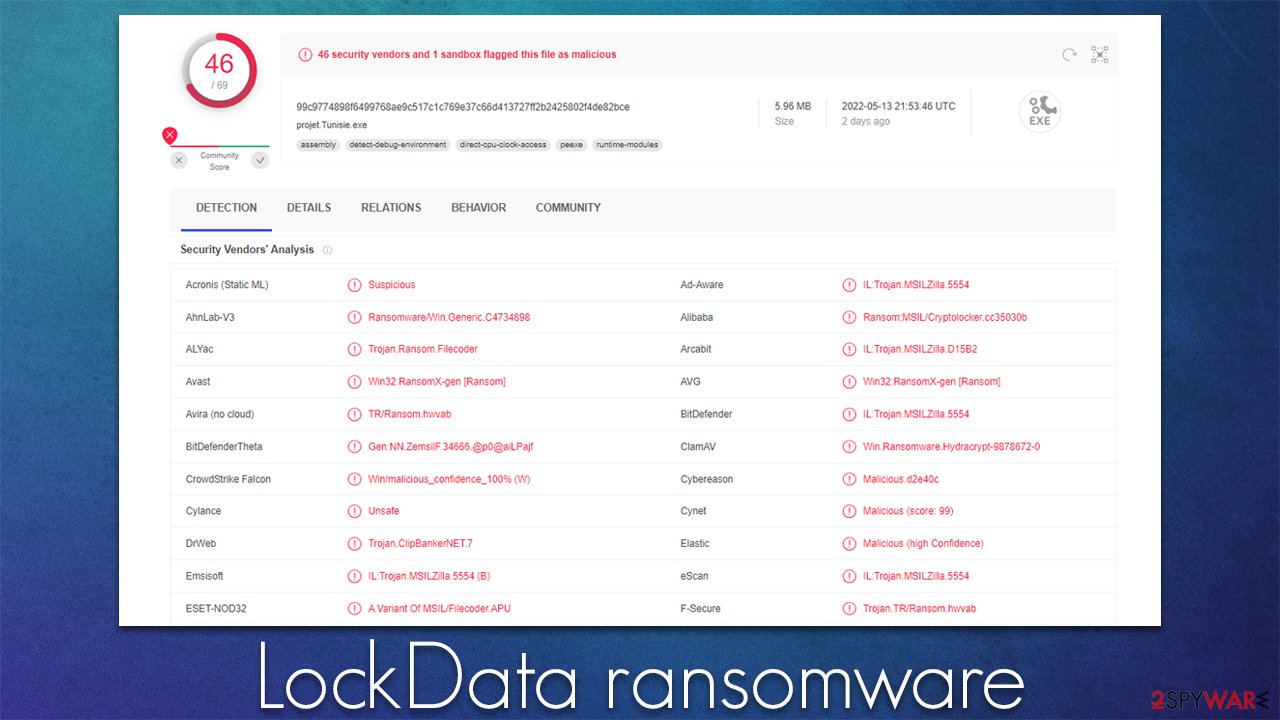This screenshot has height=720, width=1280.
Task: Select the file hash 99c9774898f... text
Action: tap(463, 107)
